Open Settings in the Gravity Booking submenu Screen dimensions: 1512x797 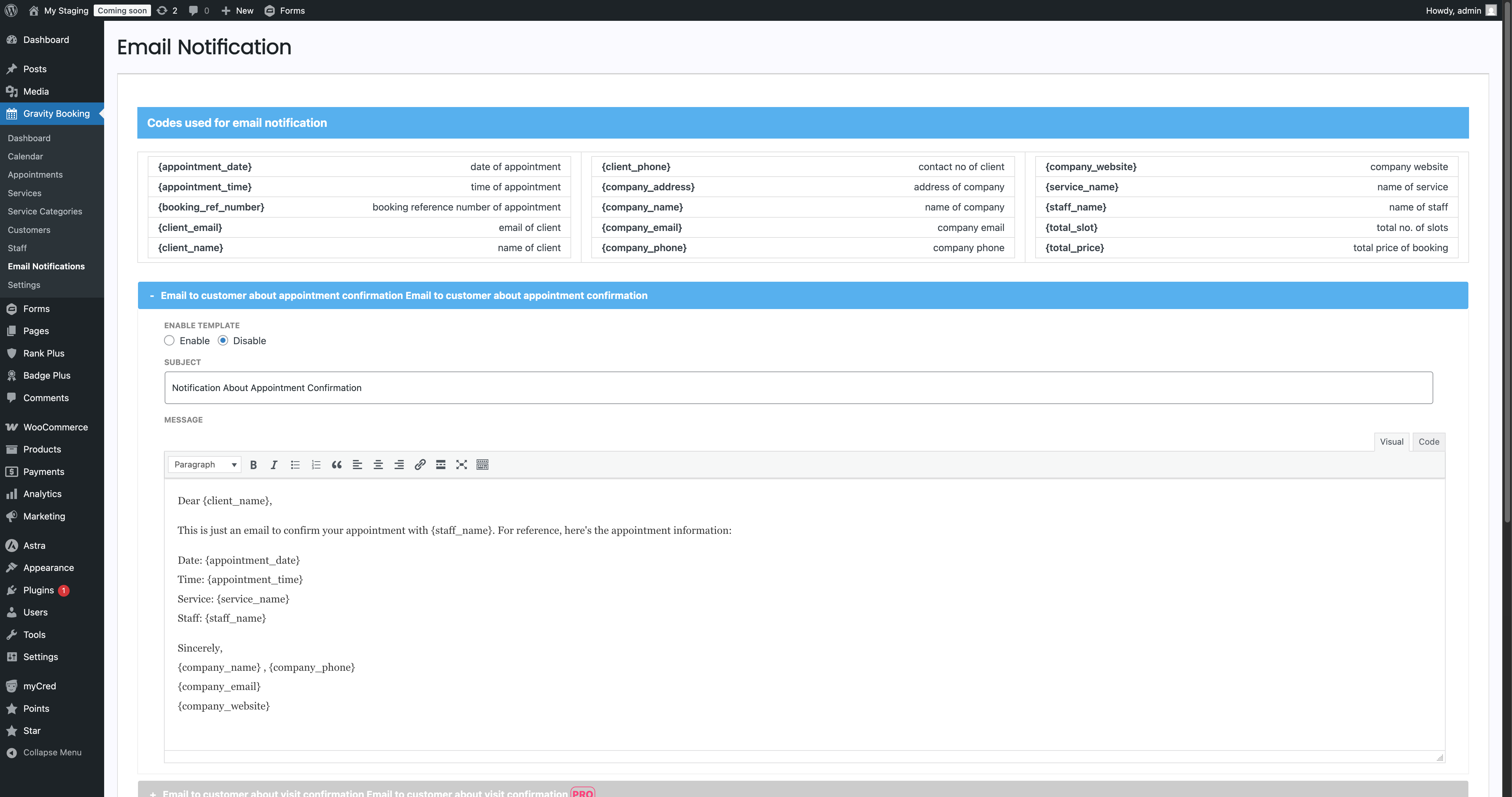(x=24, y=285)
